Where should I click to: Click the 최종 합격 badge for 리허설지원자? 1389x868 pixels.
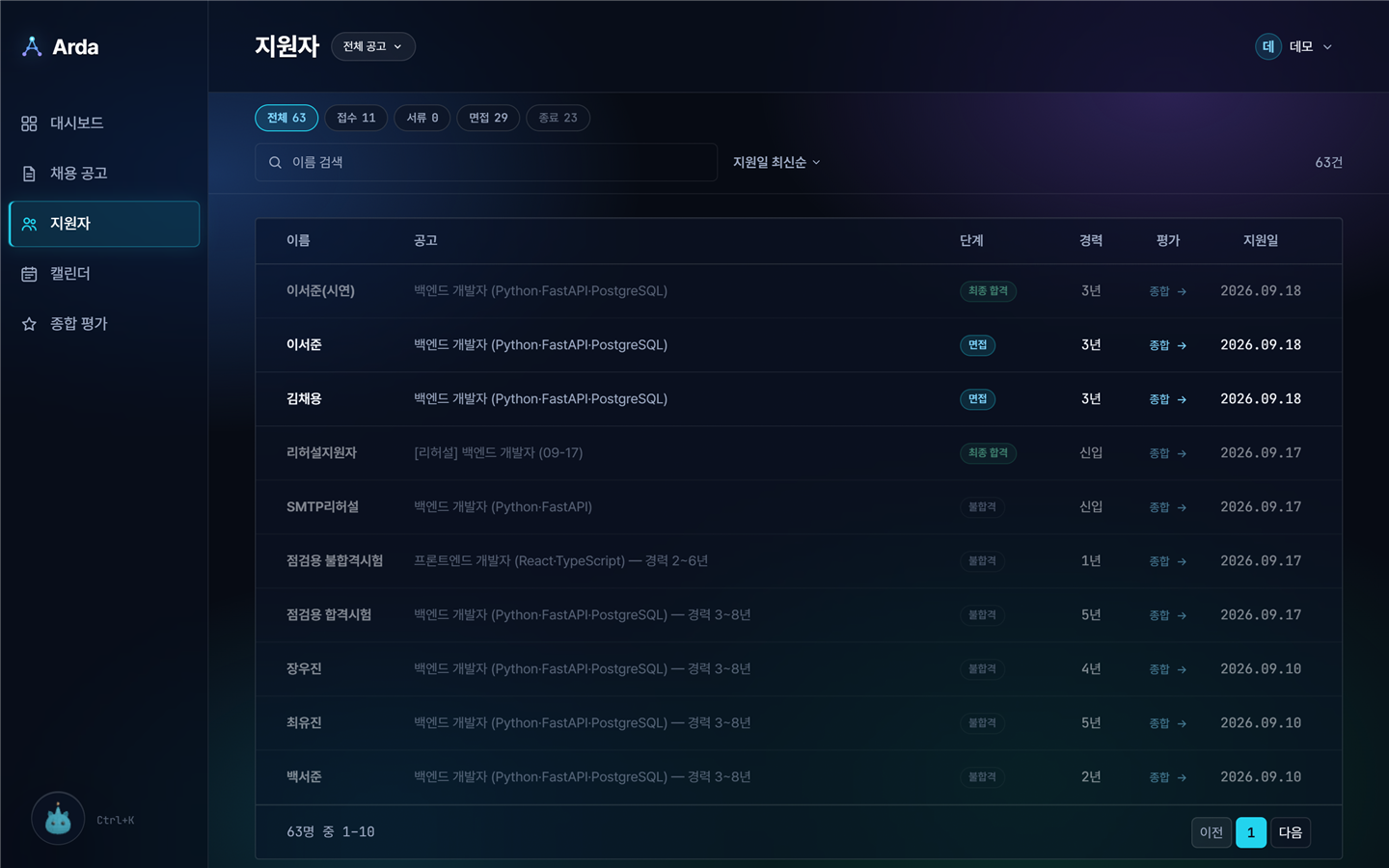(x=988, y=453)
